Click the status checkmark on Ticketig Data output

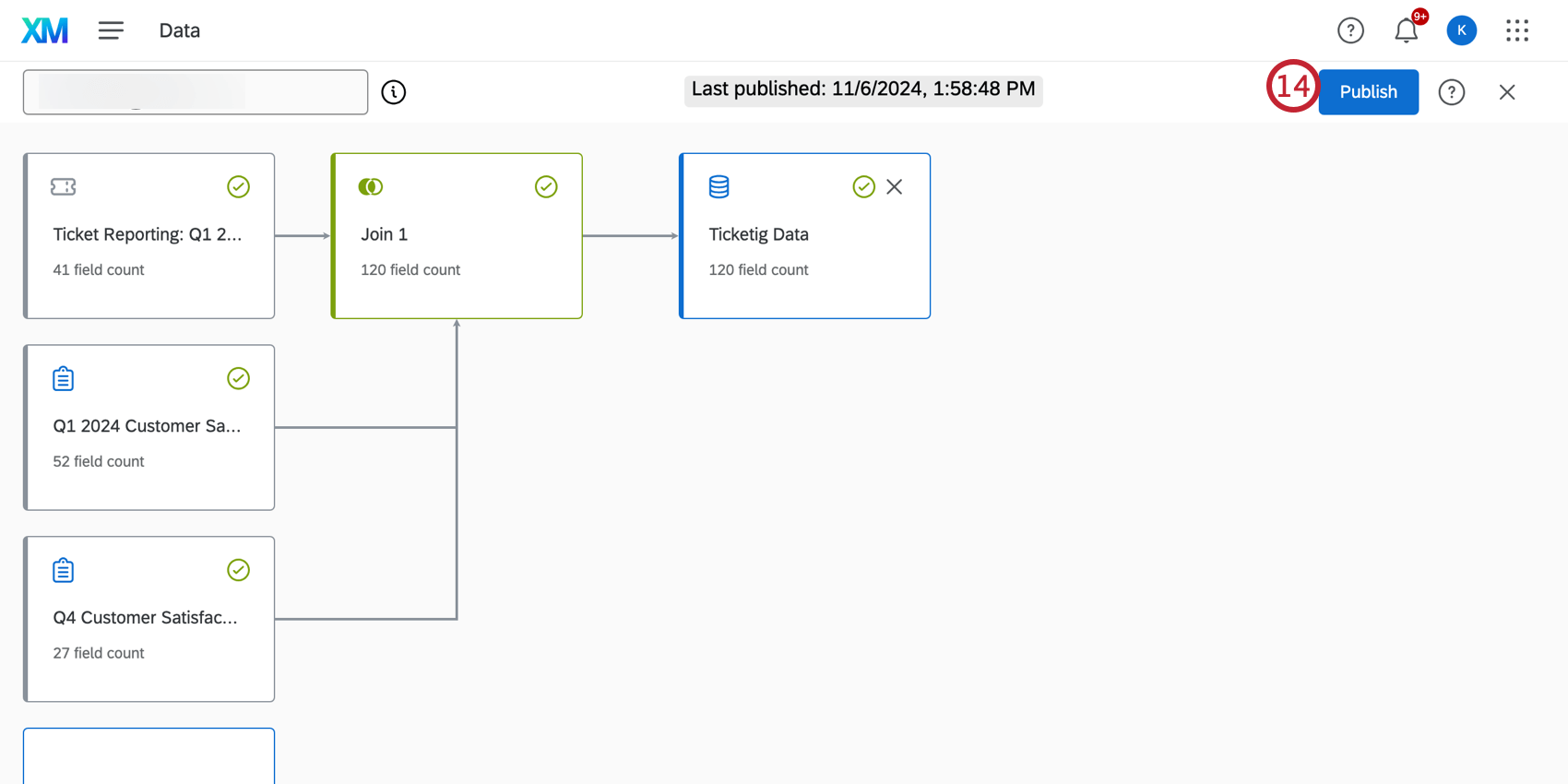click(863, 186)
